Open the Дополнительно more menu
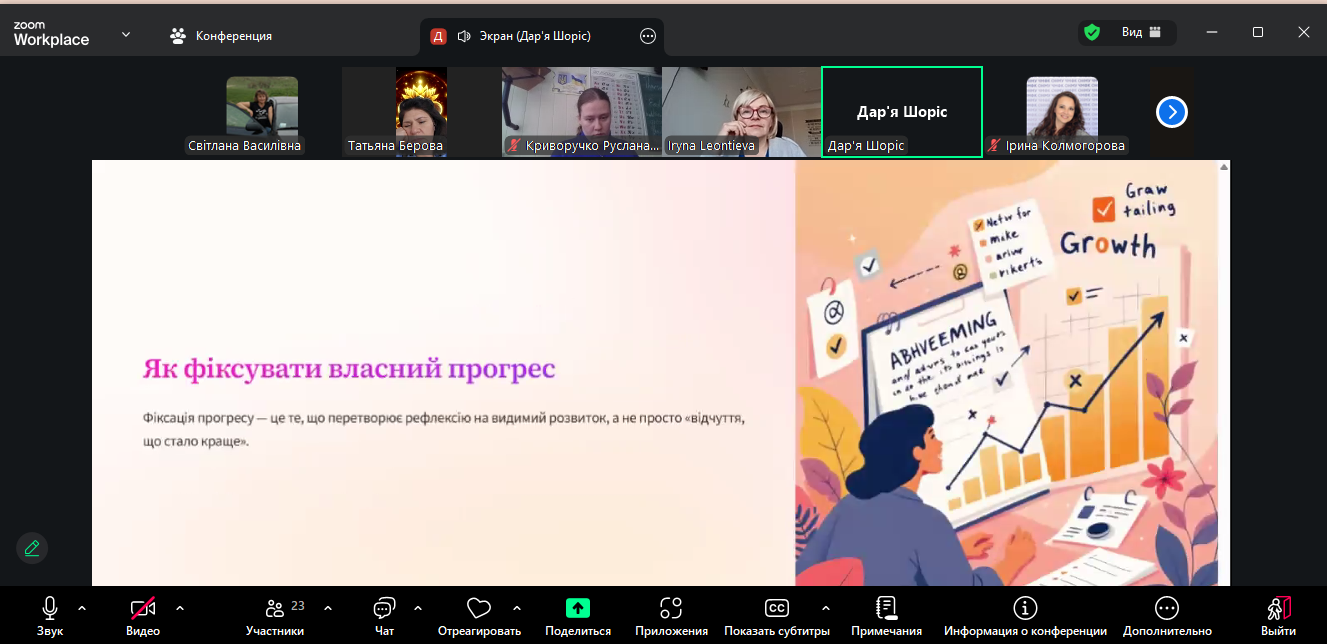Screen dimensions: 1327x644 click(1166, 609)
